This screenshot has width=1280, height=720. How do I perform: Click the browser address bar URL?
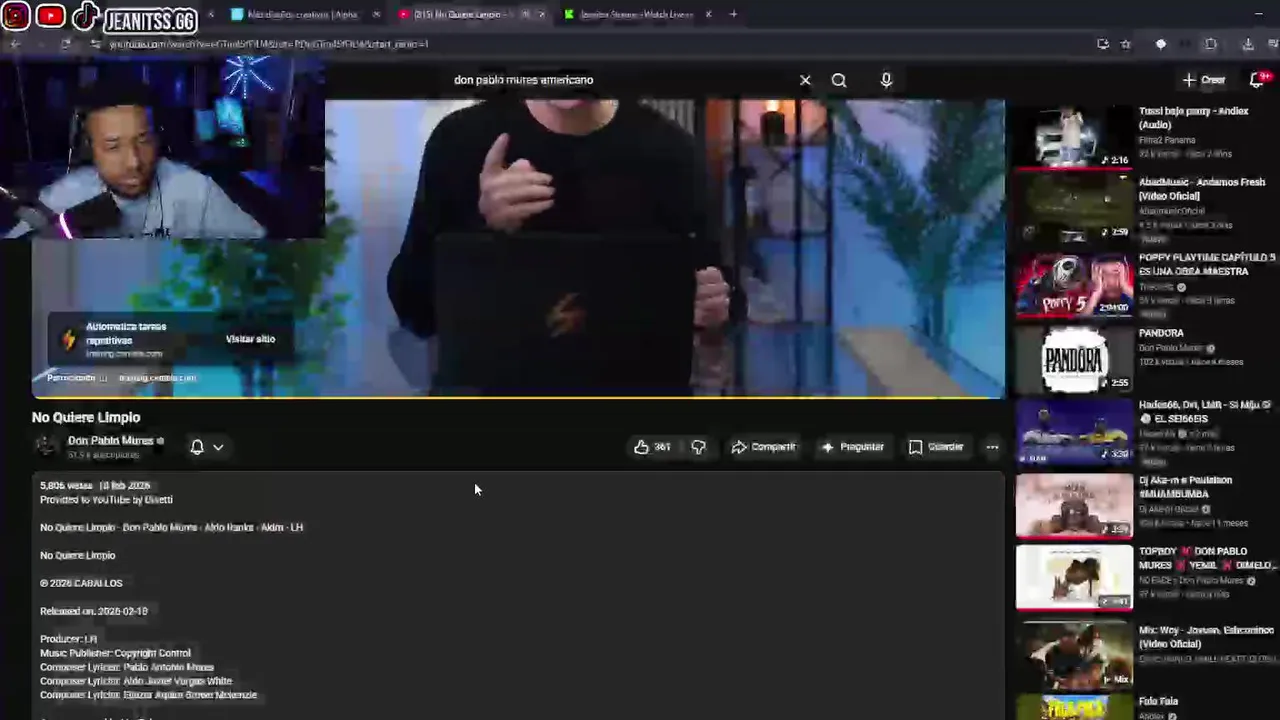268,44
